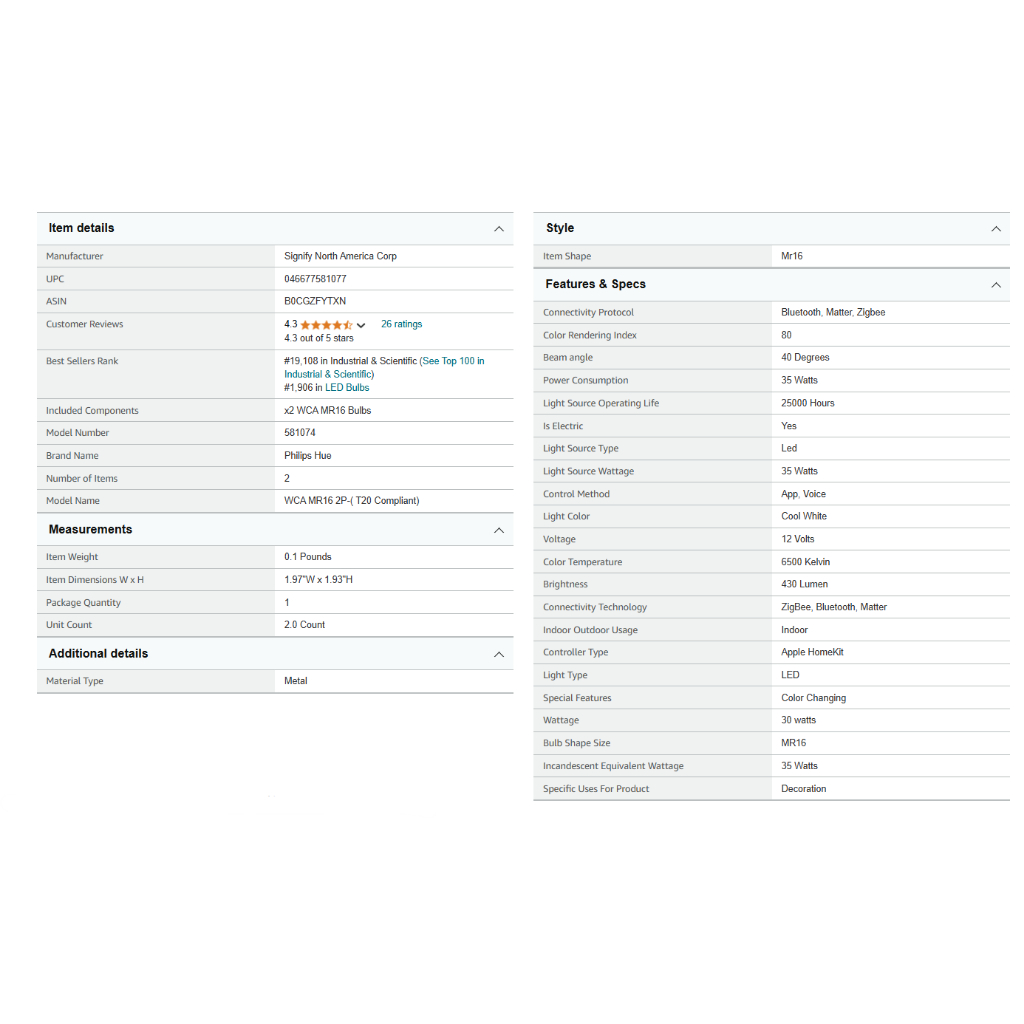Screen dimensions: 1024x1024
Task: Click the model number 581074
Action: pyautogui.click(x=300, y=433)
